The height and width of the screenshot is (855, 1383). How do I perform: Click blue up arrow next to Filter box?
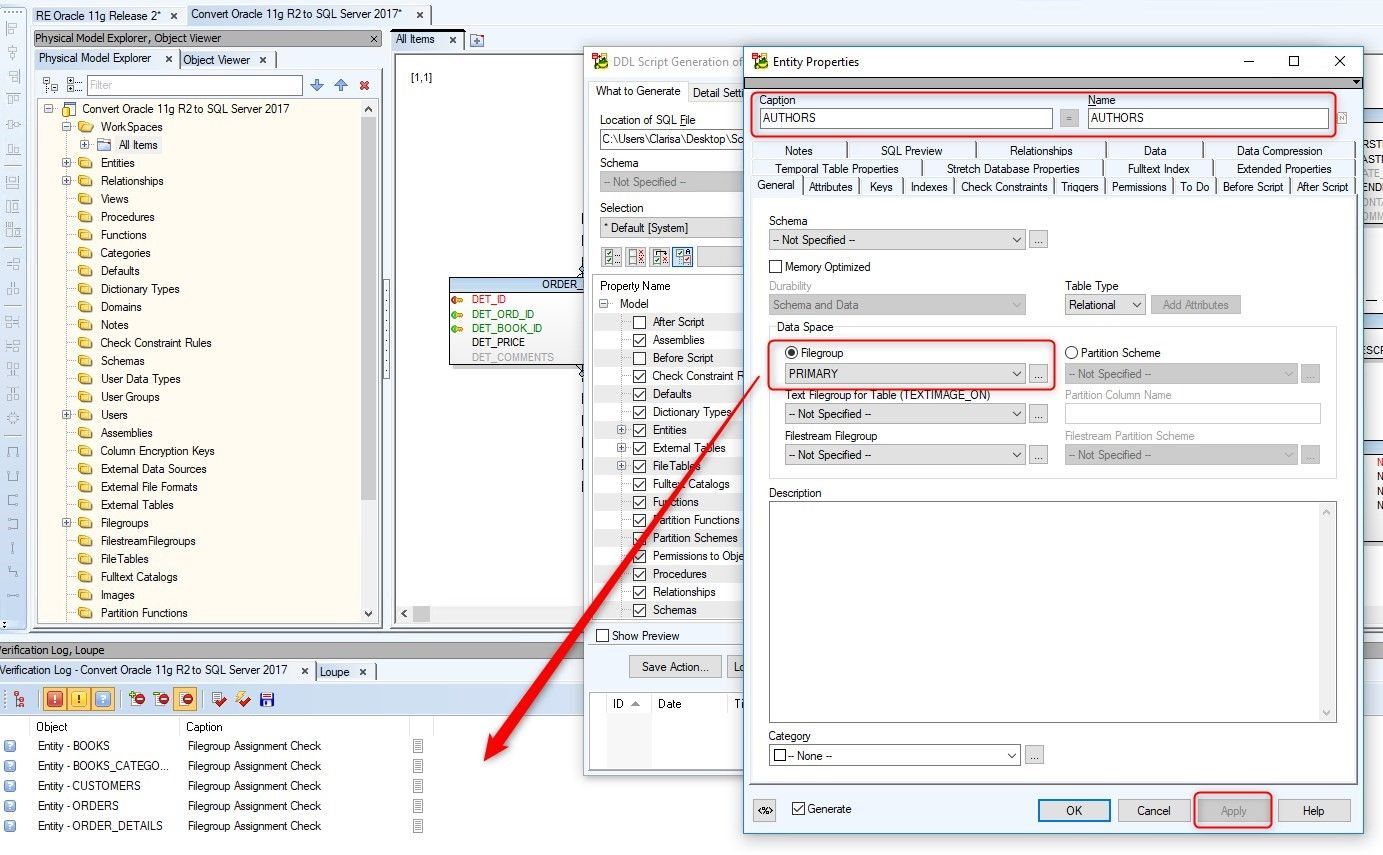click(x=341, y=86)
